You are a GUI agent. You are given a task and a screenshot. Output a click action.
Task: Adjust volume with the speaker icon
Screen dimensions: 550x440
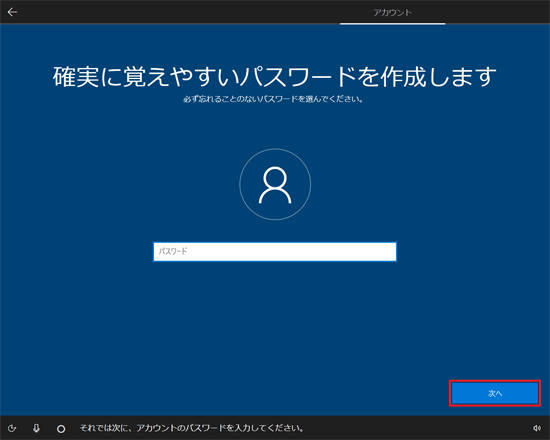point(537,428)
